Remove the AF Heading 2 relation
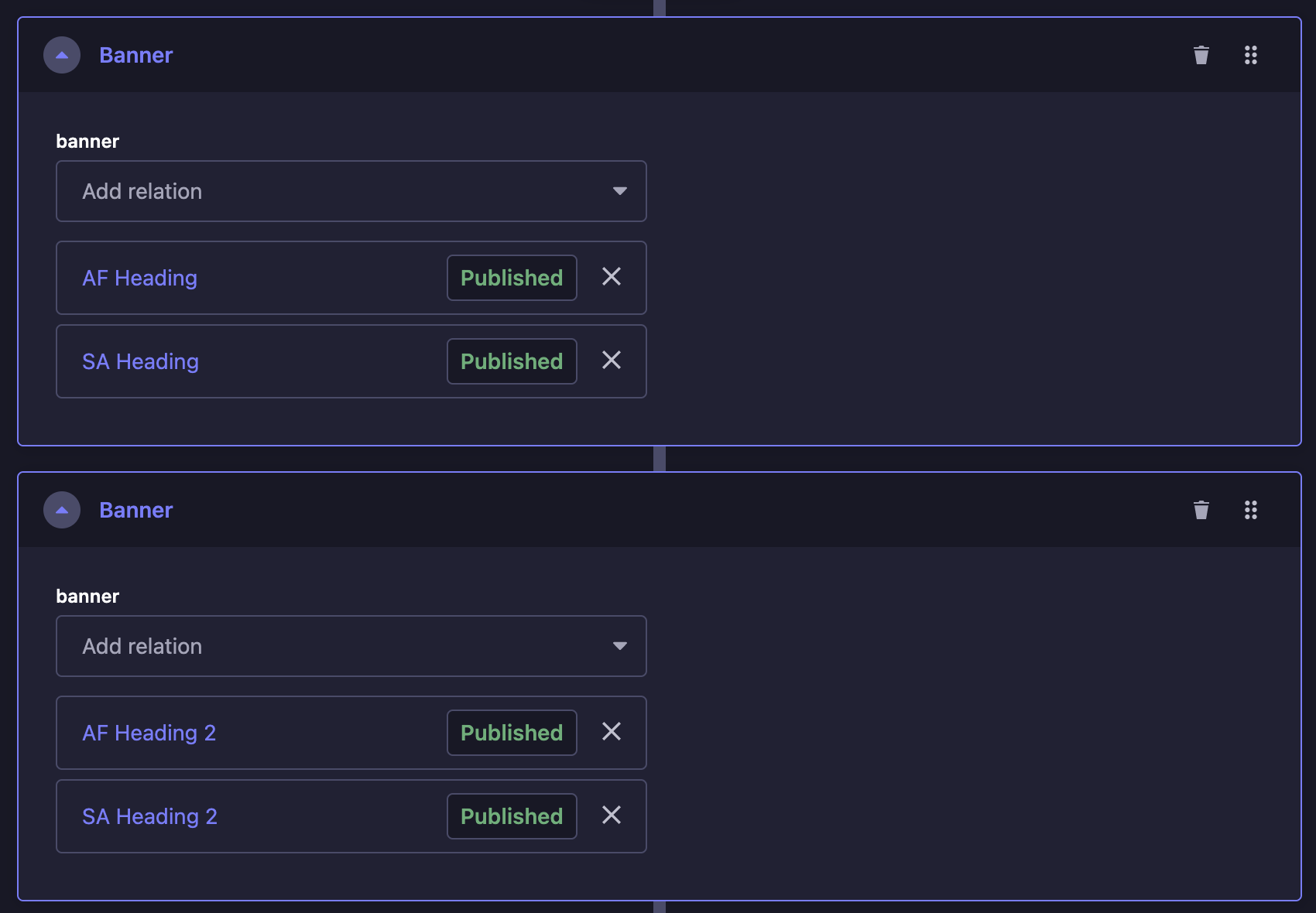 (x=612, y=732)
